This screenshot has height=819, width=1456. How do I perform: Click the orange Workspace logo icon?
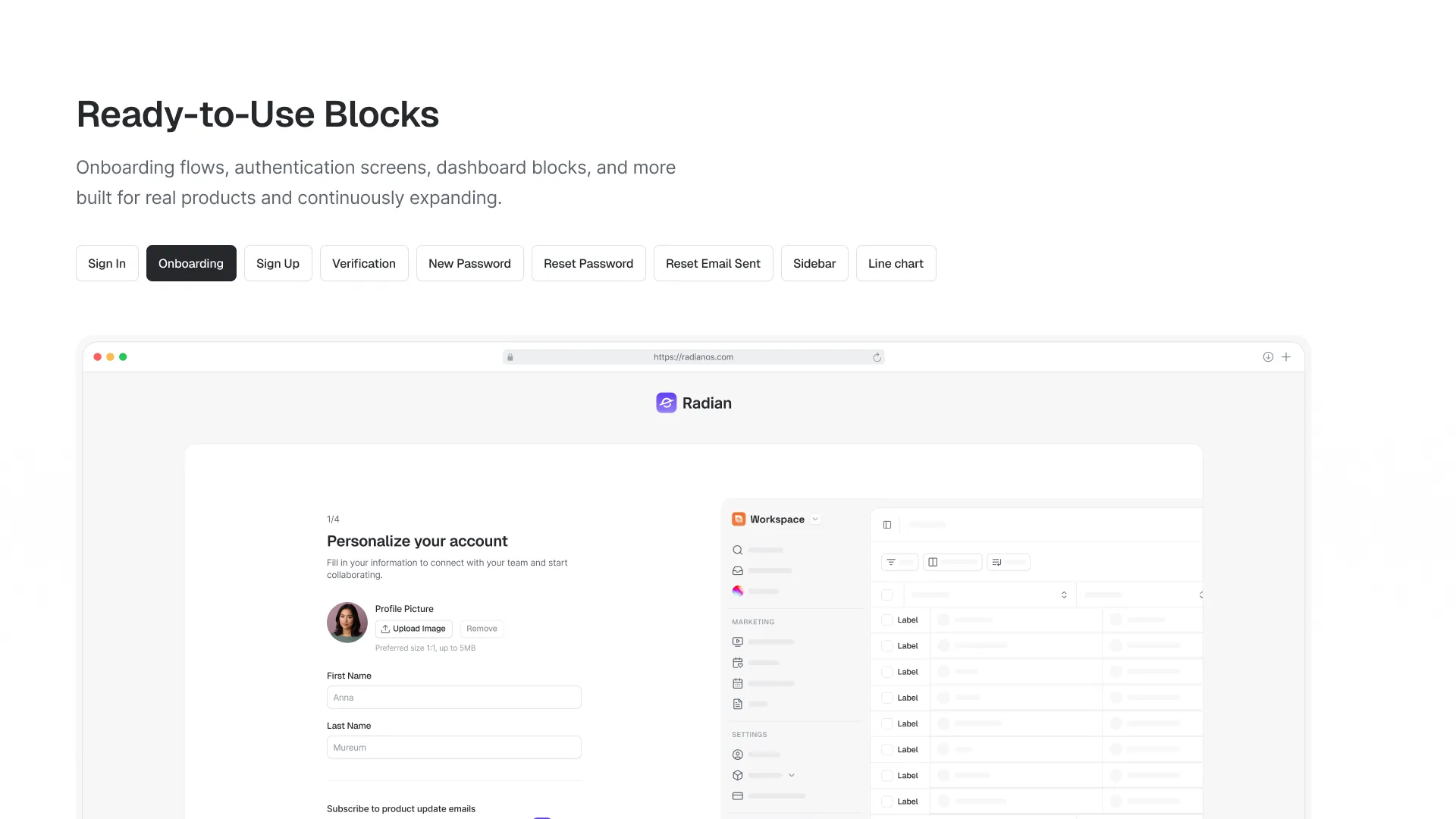(x=739, y=519)
